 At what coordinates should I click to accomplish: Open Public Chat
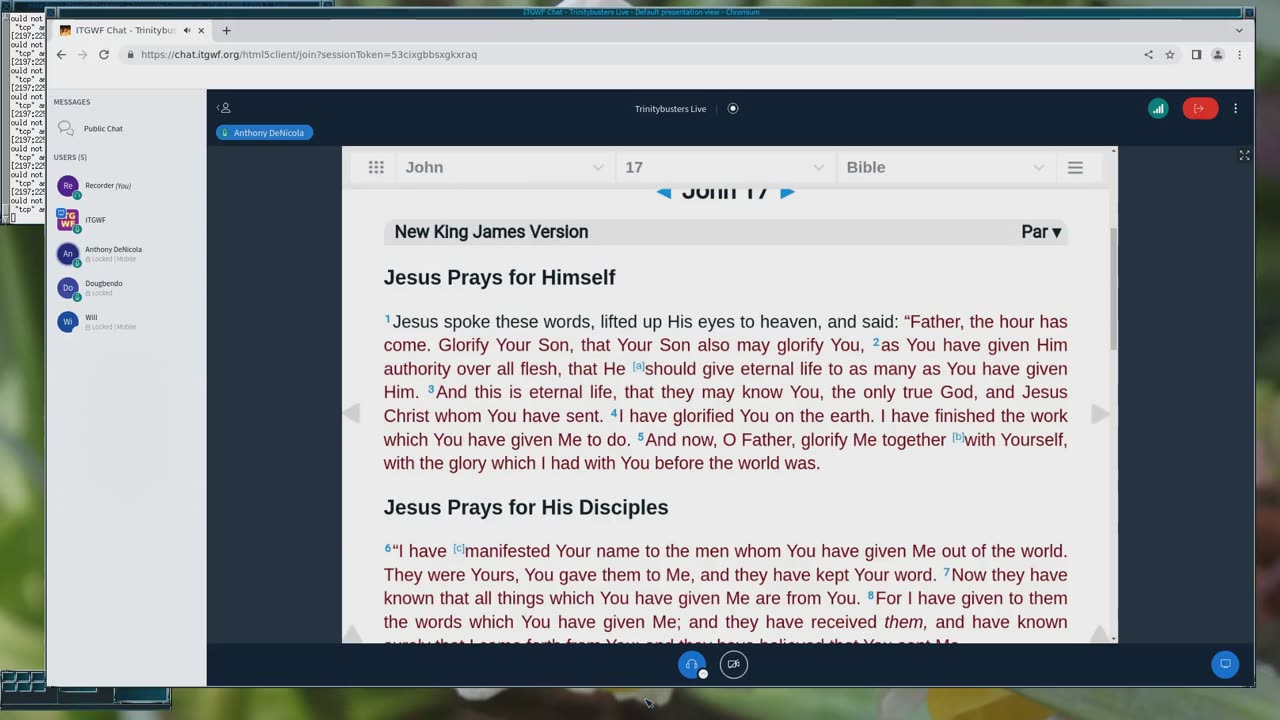[x=126, y=129]
